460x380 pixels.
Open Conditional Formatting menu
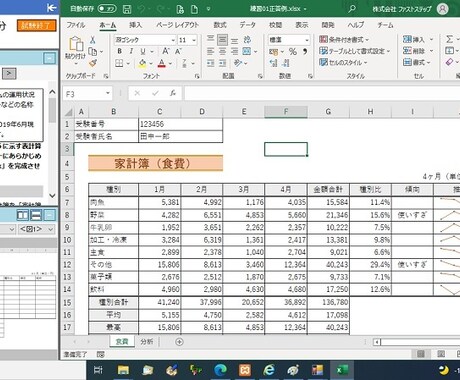[344, 40]
